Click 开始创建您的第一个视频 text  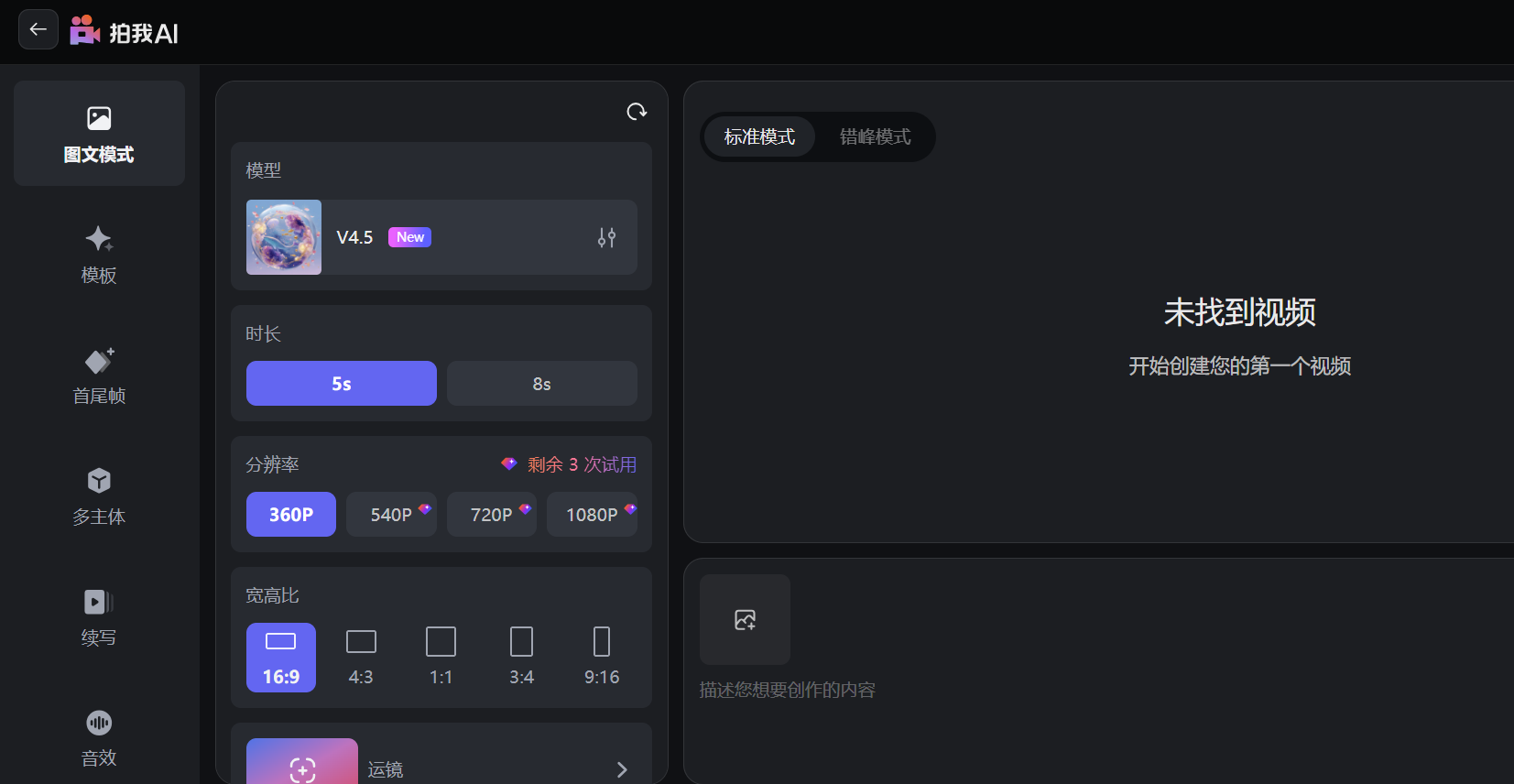pyautogui.click(x=1239, y=366)
